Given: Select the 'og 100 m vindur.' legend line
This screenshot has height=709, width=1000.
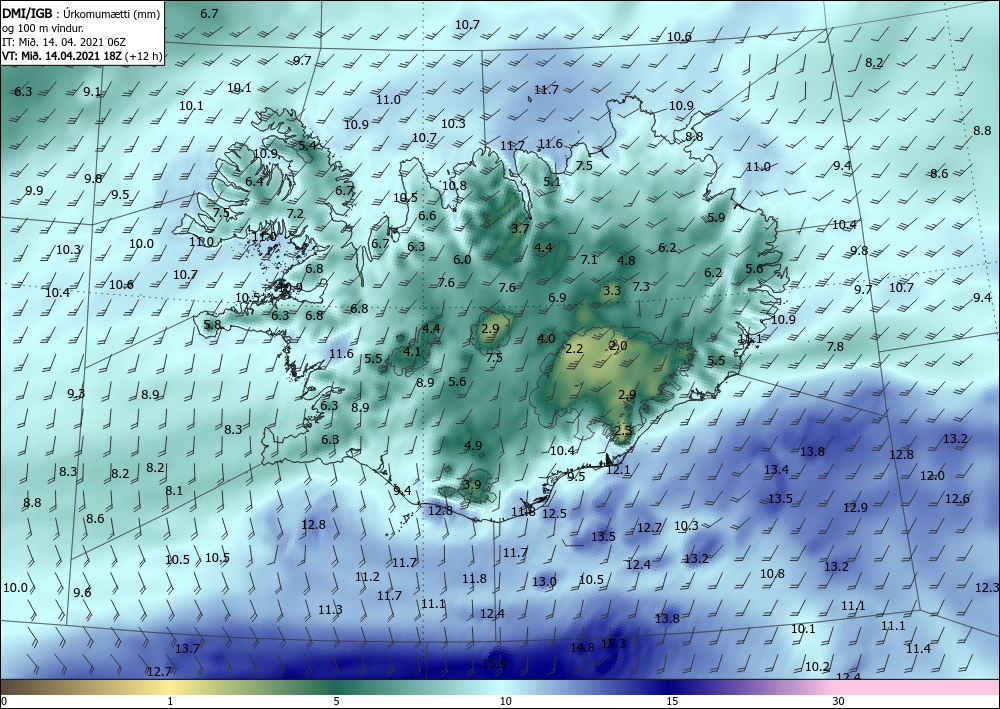Looking at the screenshot, I should click(43, 28).
